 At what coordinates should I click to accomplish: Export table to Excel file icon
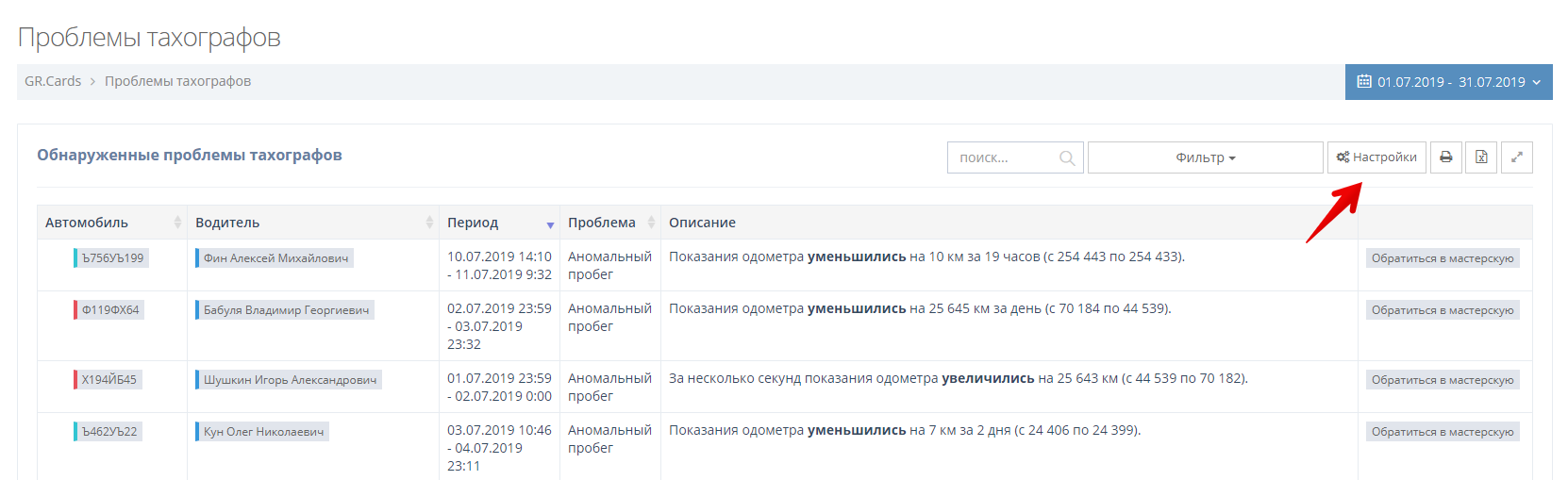1481,157
